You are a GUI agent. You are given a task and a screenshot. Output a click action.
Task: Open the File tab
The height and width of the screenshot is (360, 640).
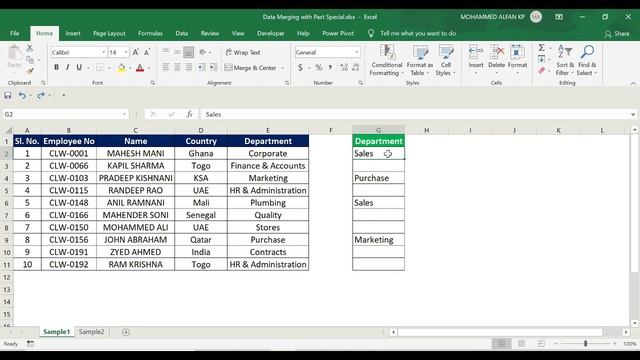point(15,33)
